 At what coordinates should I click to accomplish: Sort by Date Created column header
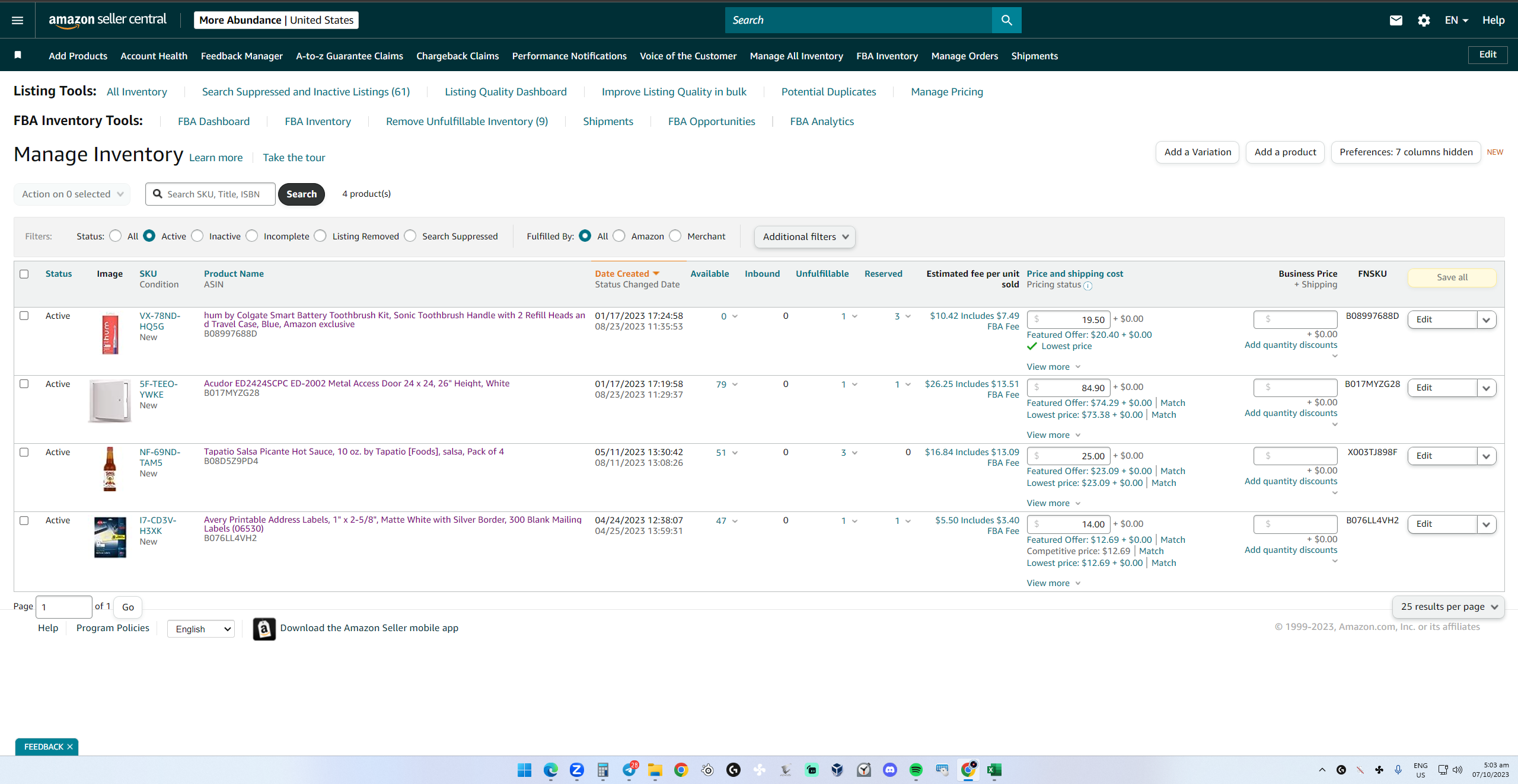click(x=627, y=274)
